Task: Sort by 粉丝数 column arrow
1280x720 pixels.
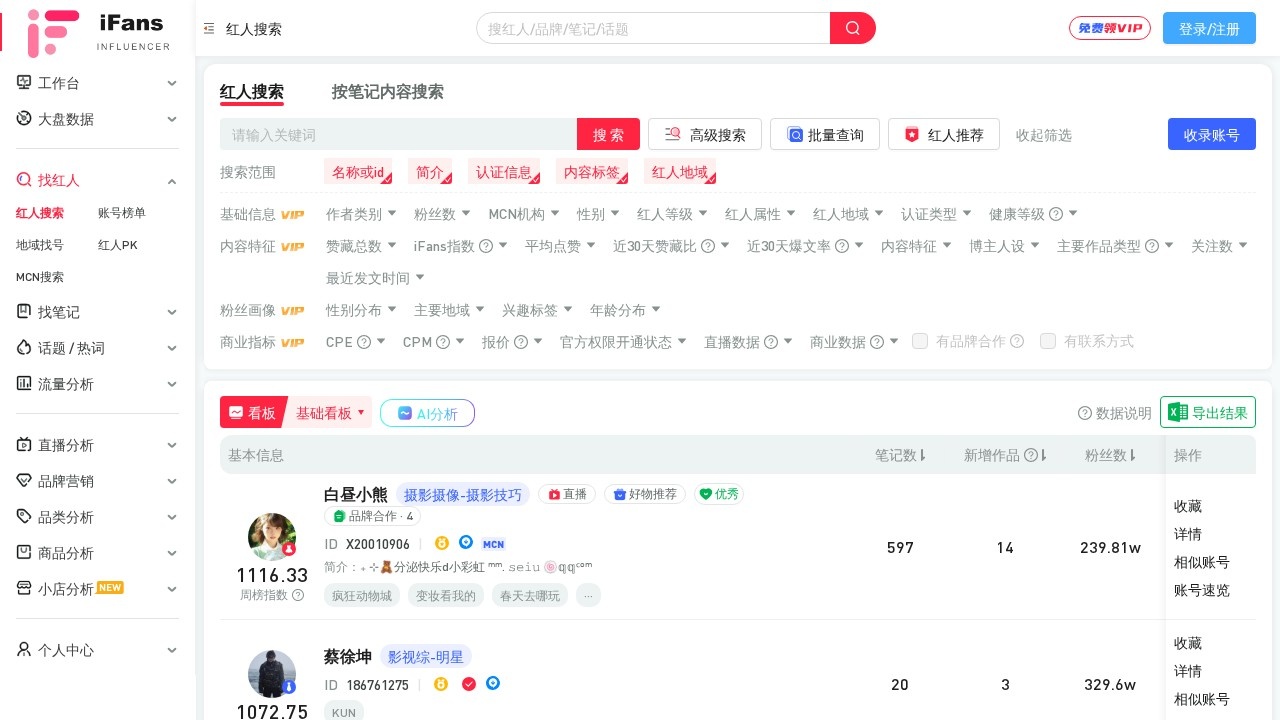Action: pyautogui.click(x=1135, y=455)
